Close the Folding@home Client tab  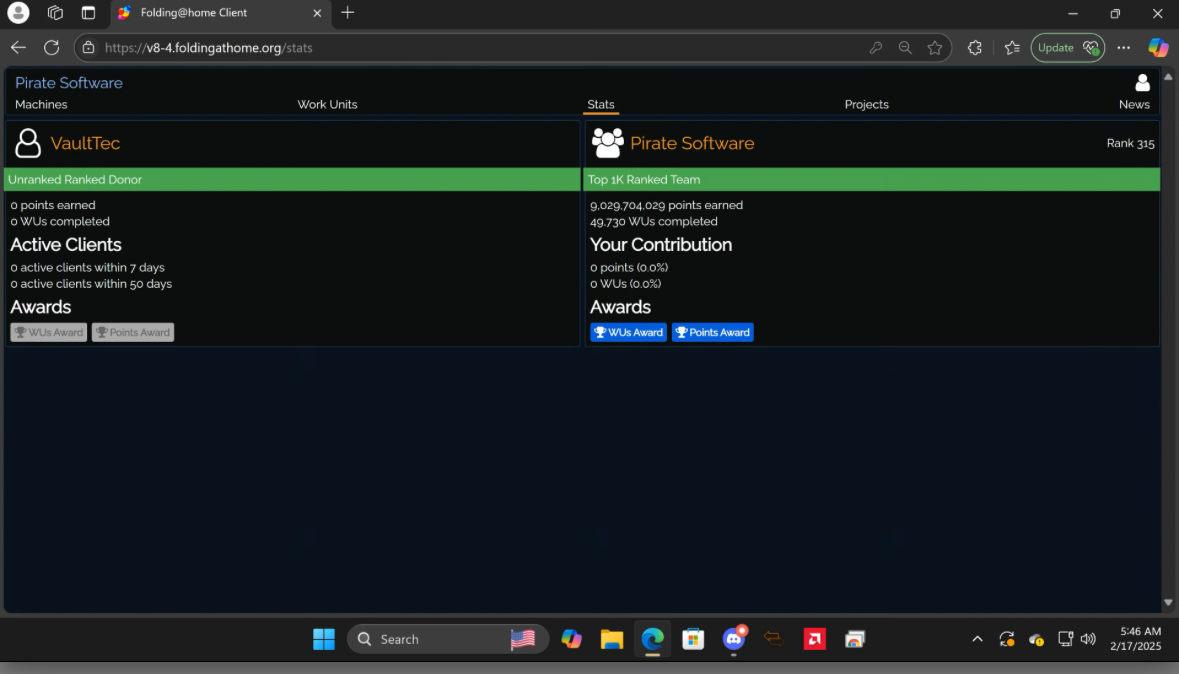[317, 13]
